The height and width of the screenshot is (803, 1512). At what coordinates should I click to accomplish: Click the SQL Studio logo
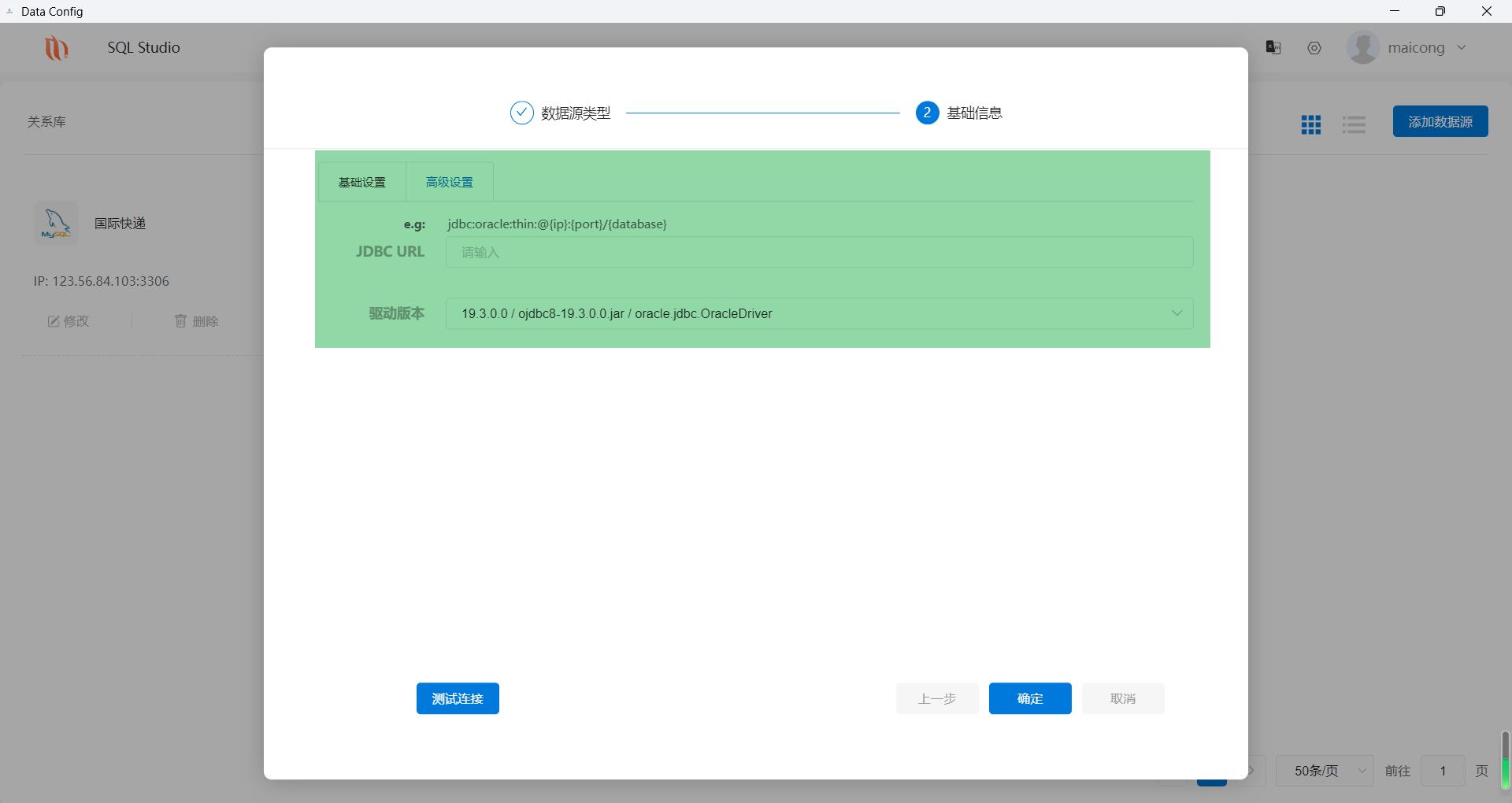(x=56, y=47)
